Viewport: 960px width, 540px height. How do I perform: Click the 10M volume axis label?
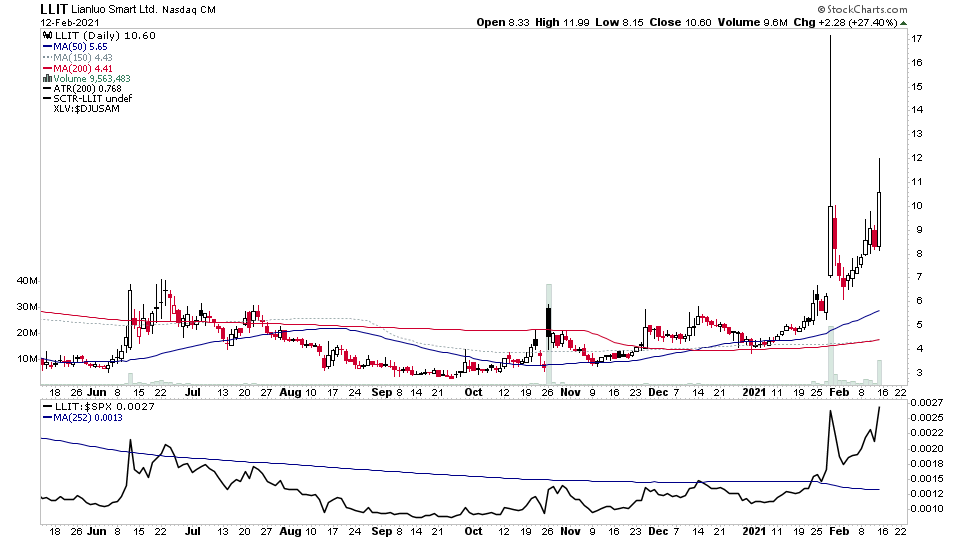click(x=28, y=359)
